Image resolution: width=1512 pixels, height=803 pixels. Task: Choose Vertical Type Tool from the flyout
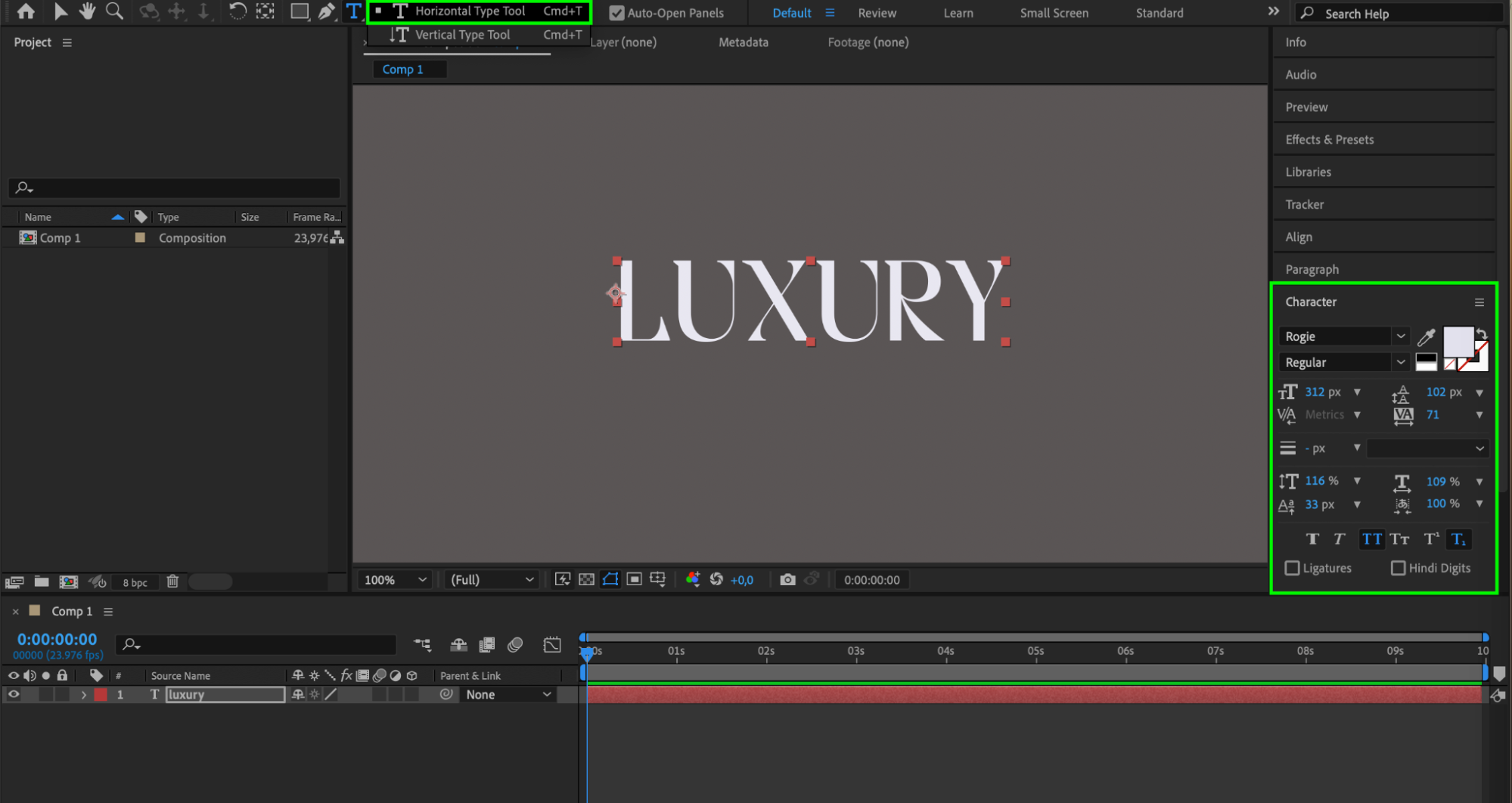[462, 35]
